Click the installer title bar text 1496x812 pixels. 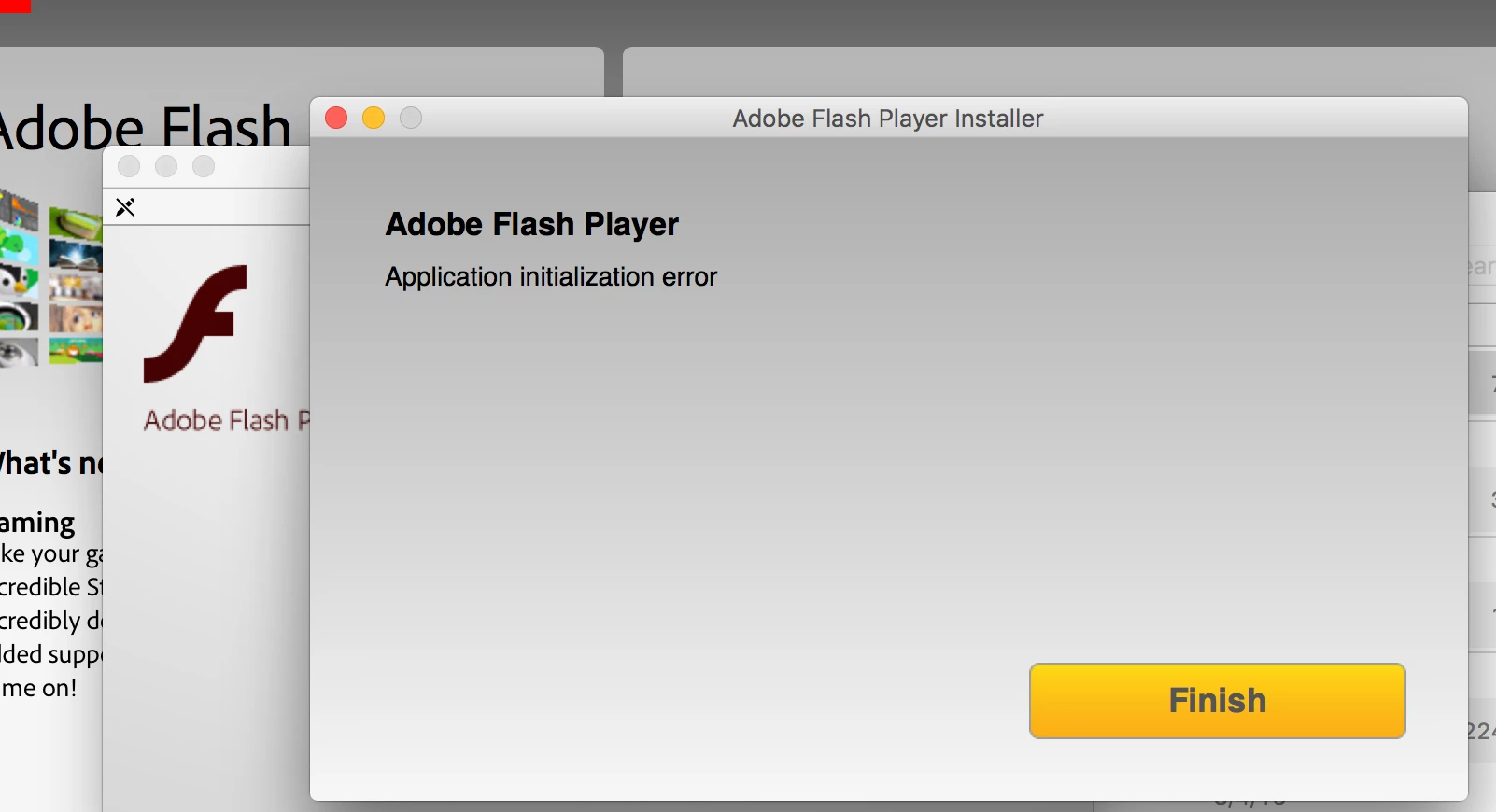pyautogui.click(x=887, y=119)
